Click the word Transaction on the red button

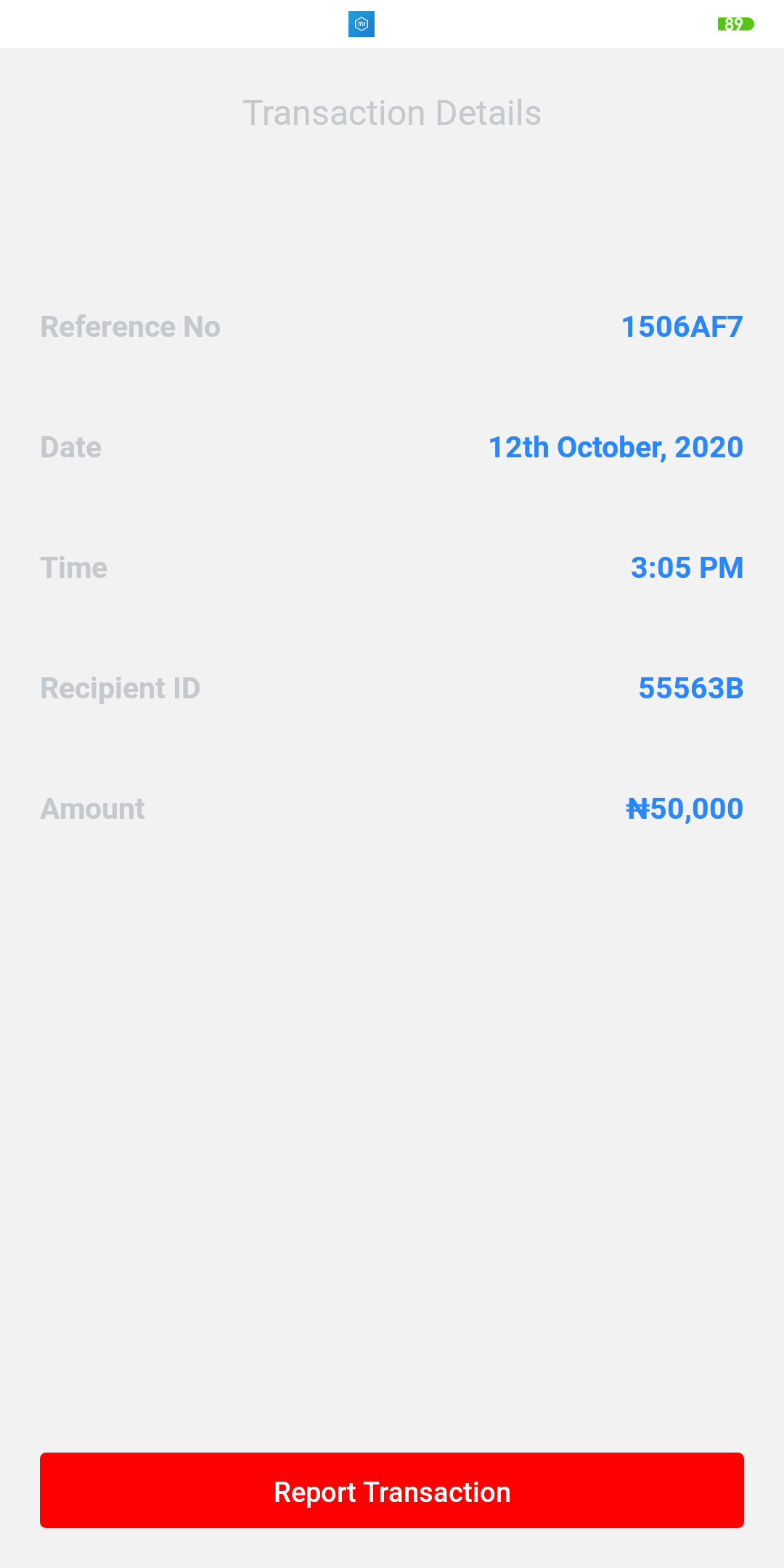tap(437, 1493)
